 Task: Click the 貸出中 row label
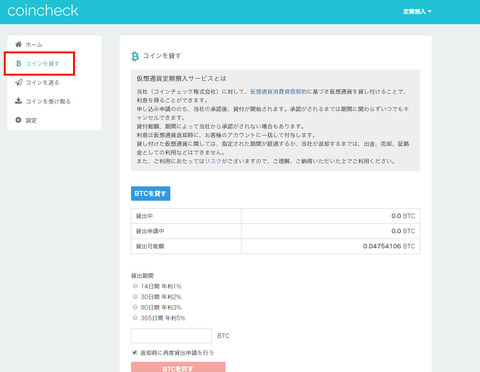[x=144, y=216]
